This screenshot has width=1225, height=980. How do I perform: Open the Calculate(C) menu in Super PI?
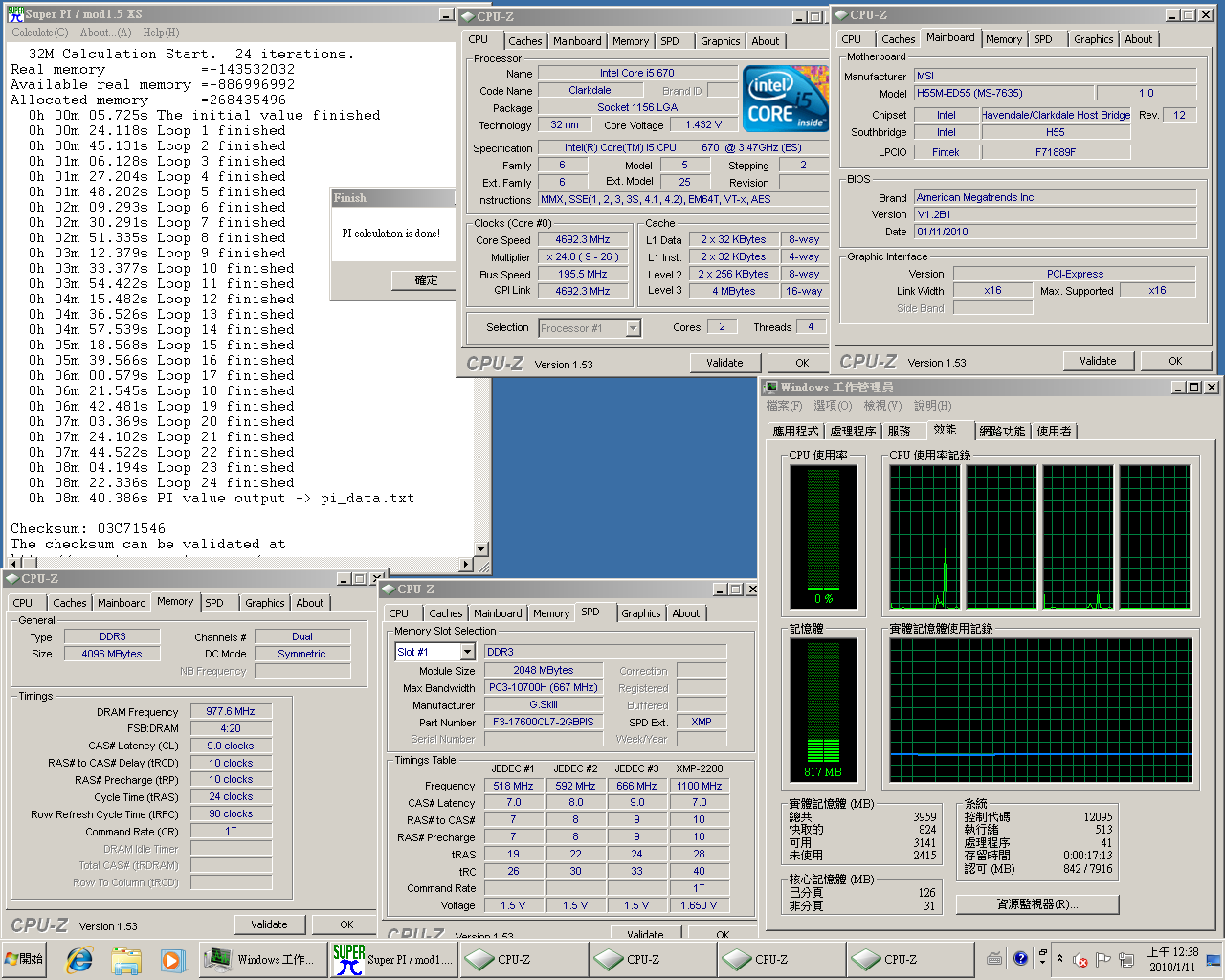[x=40, y=33]
